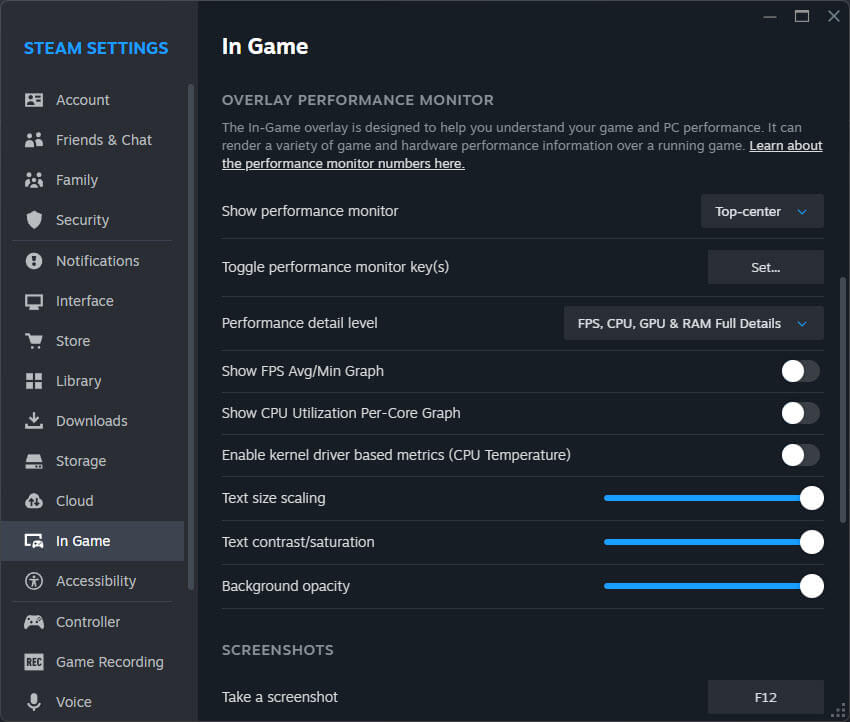Switch to the Accessibility settings page
Image resolution: width=850 pixels, height=722 pixels.
(95, 581)
